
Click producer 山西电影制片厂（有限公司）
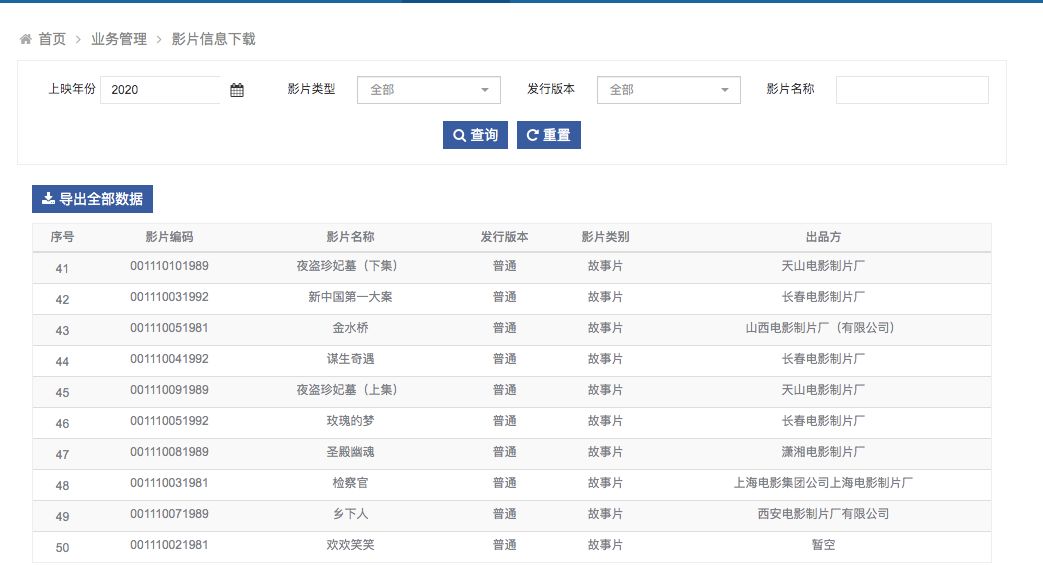point(823,328)
